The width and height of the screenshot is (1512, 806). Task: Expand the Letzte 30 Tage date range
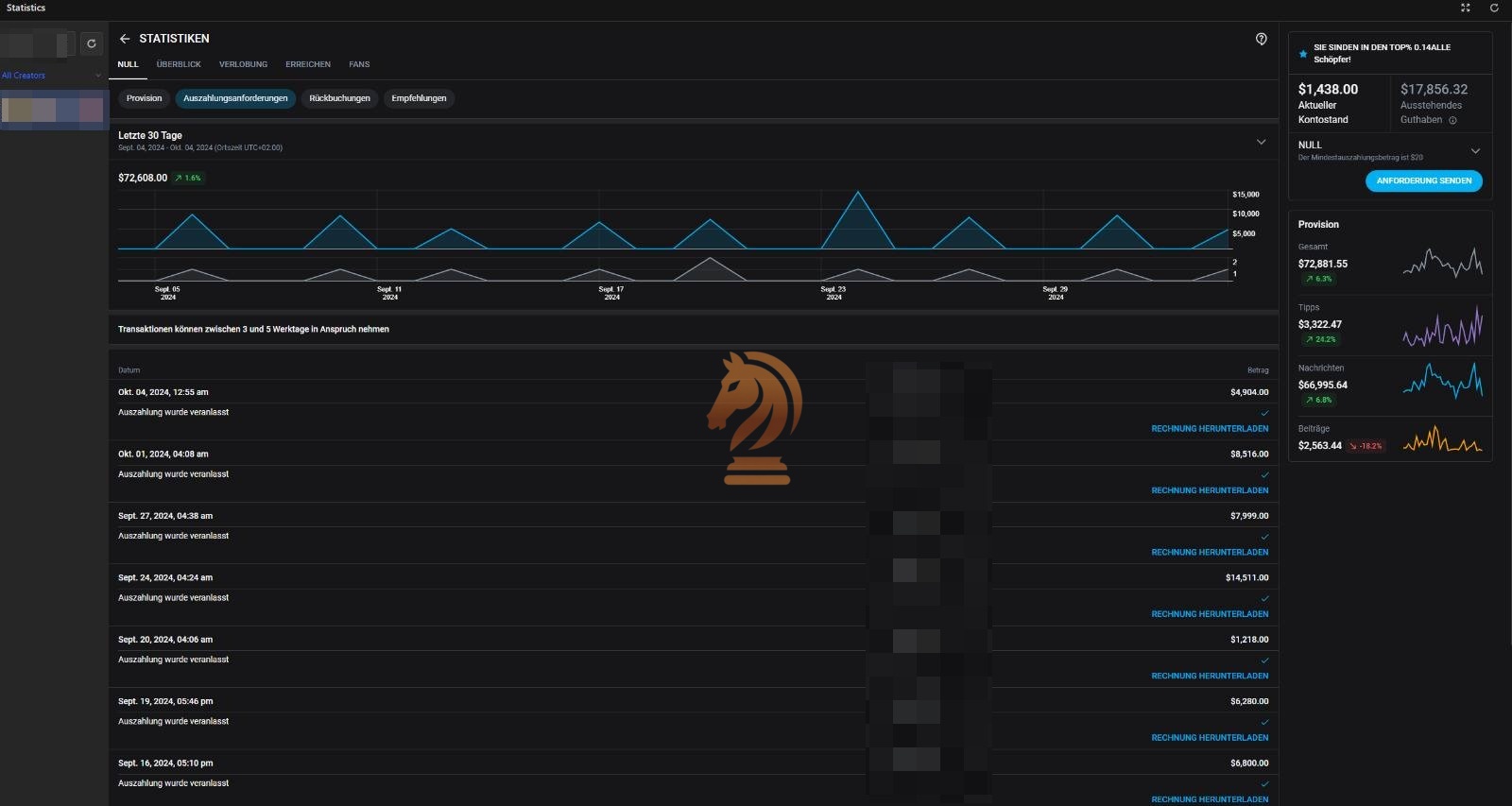(1261, 142)
